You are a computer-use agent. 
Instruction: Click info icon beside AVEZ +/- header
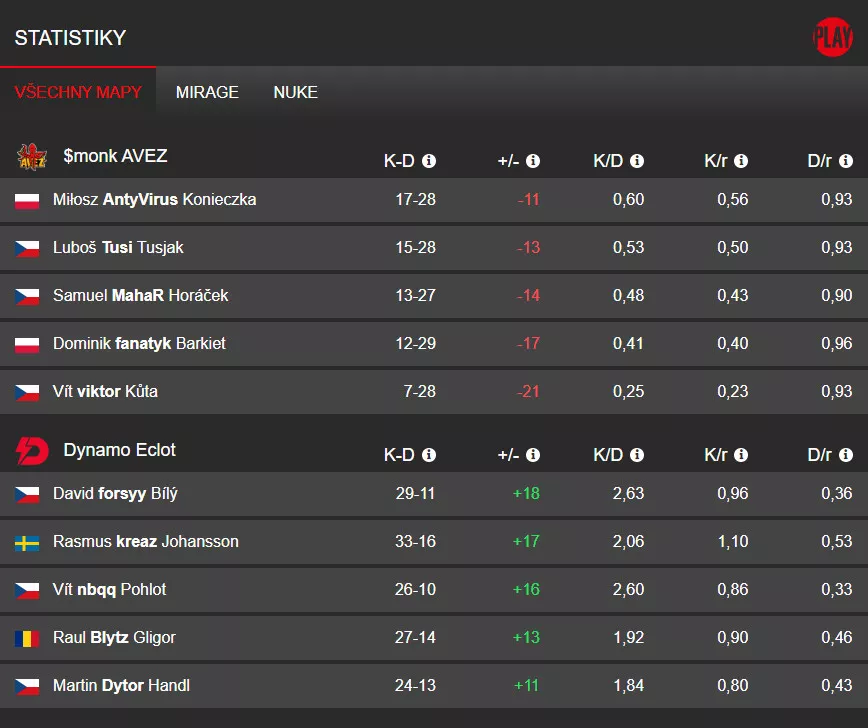click(533, 161)
